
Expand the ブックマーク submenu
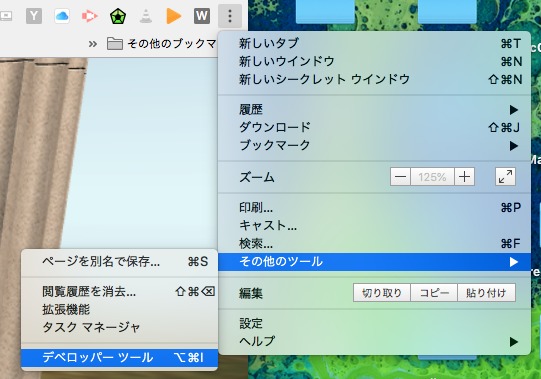[x=374, y=145]
